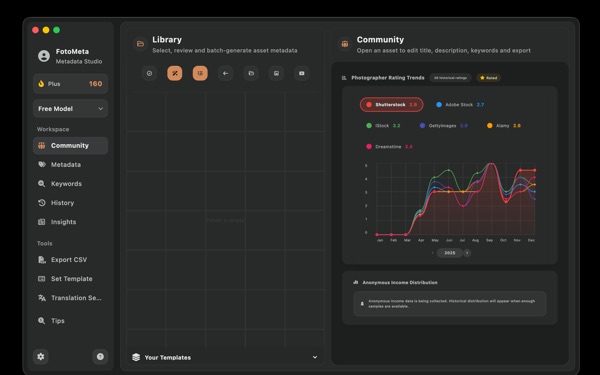Click the 'Jan' month axis label
The width and height of the screenshot is (600, 375).
tap(380, 240)
